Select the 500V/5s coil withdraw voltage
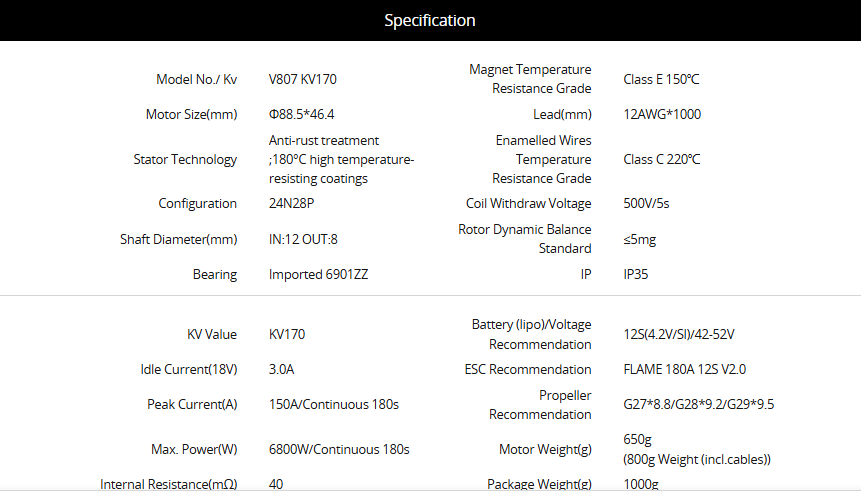 pyautogui.click(x=646, y=203)
